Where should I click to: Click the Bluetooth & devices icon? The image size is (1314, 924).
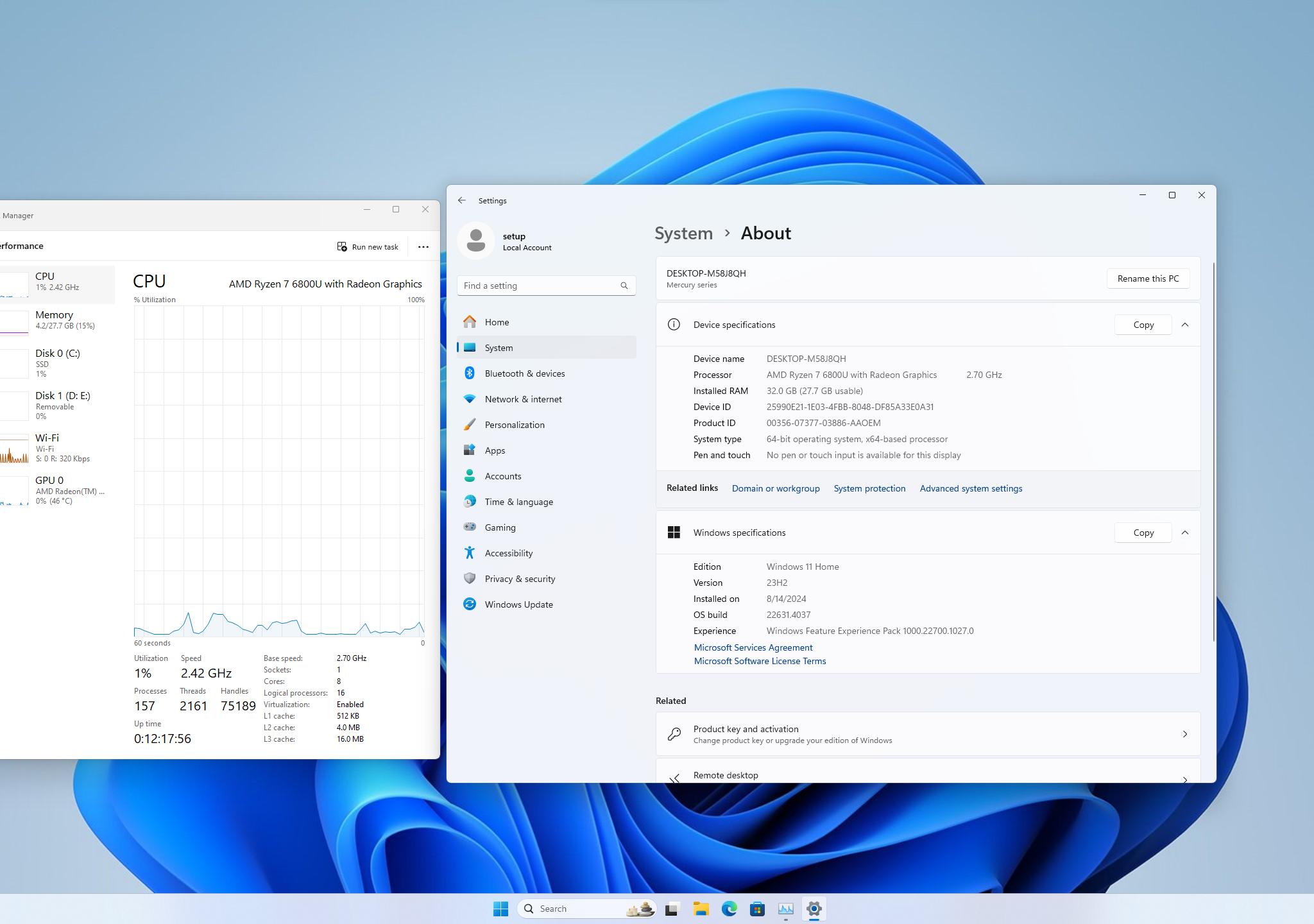(470, 373)
